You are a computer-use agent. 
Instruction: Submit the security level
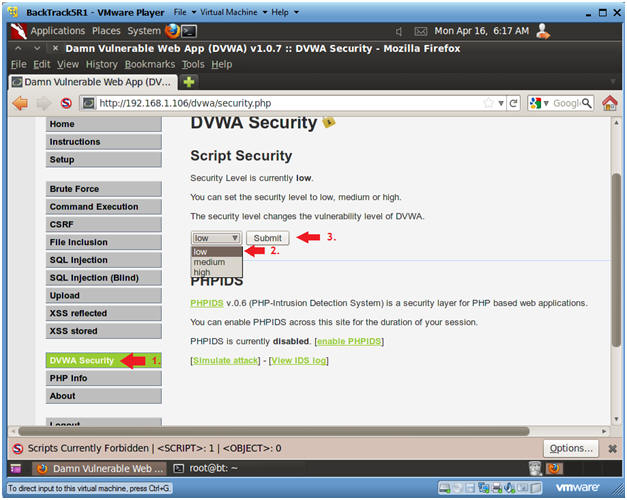(268, 238)
